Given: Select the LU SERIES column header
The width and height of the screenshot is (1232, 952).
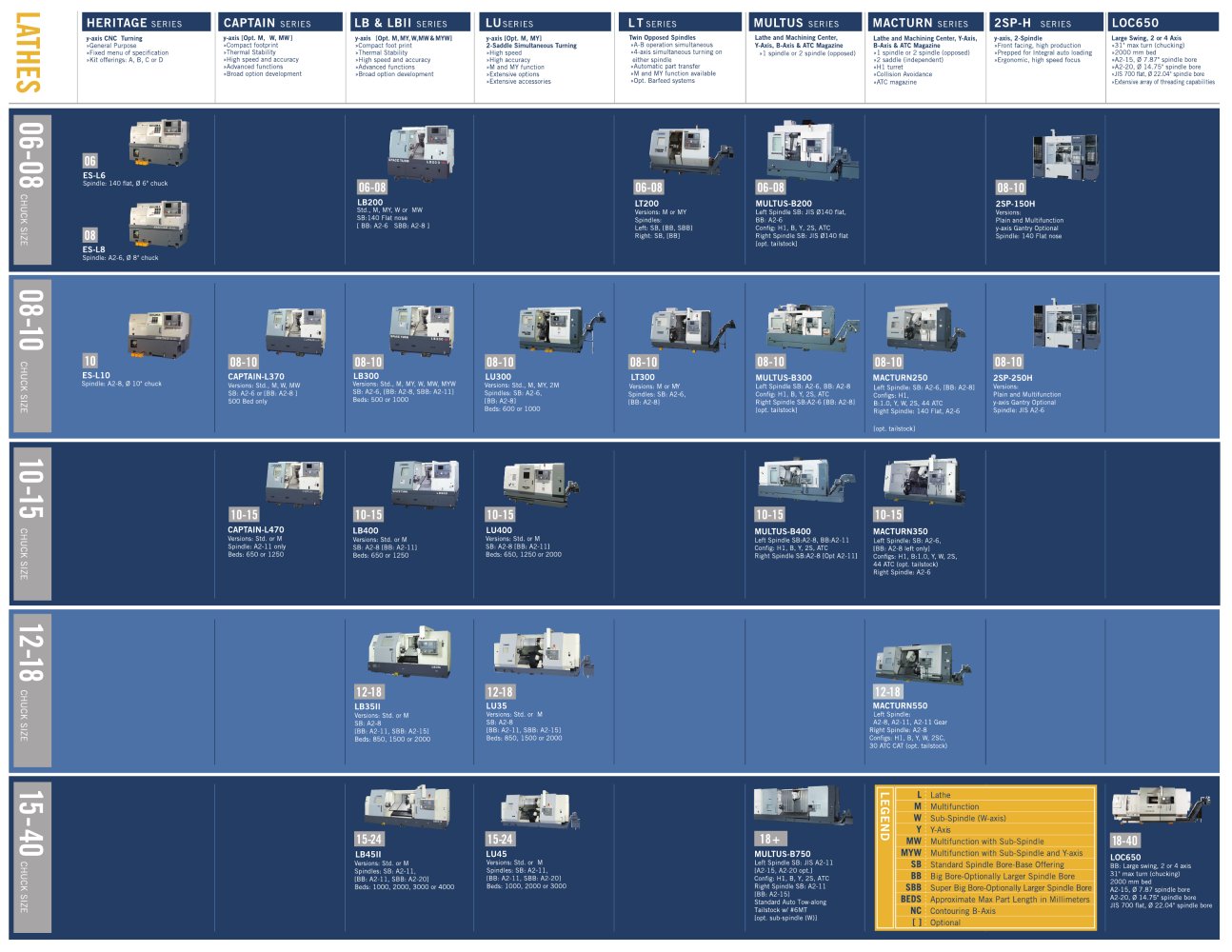Looking at the screenshot, I should pyautogui.click(x=546, y=22).
